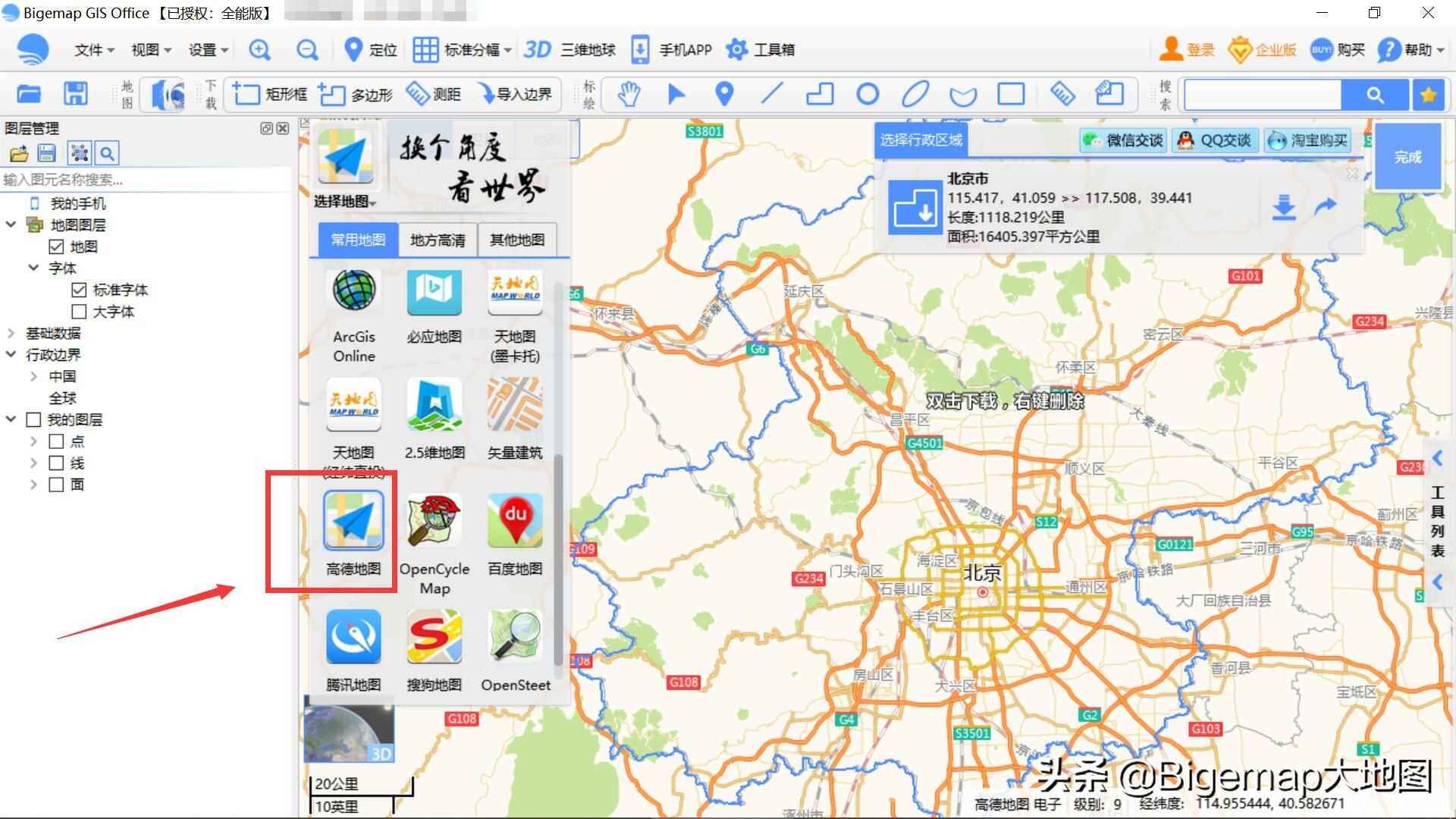Viewport: 1456px width, 819px height.
Task: Activate the 测距 measuring tool
Action: pyautogui.click(x=435, y=93)
